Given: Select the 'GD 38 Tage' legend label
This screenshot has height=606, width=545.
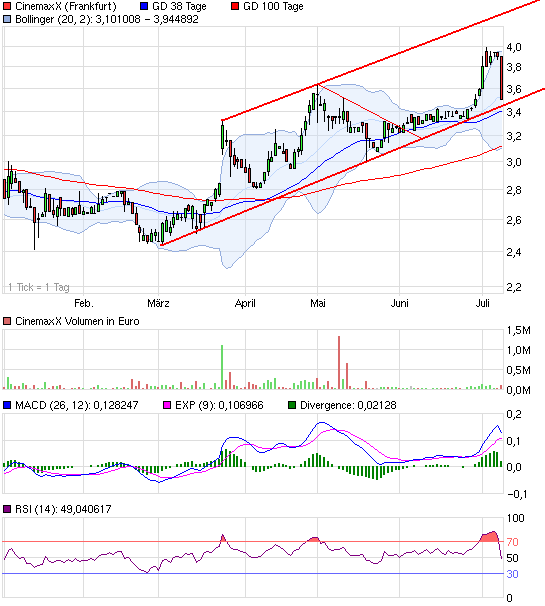Looking at the screenshot, I should 179,7.
